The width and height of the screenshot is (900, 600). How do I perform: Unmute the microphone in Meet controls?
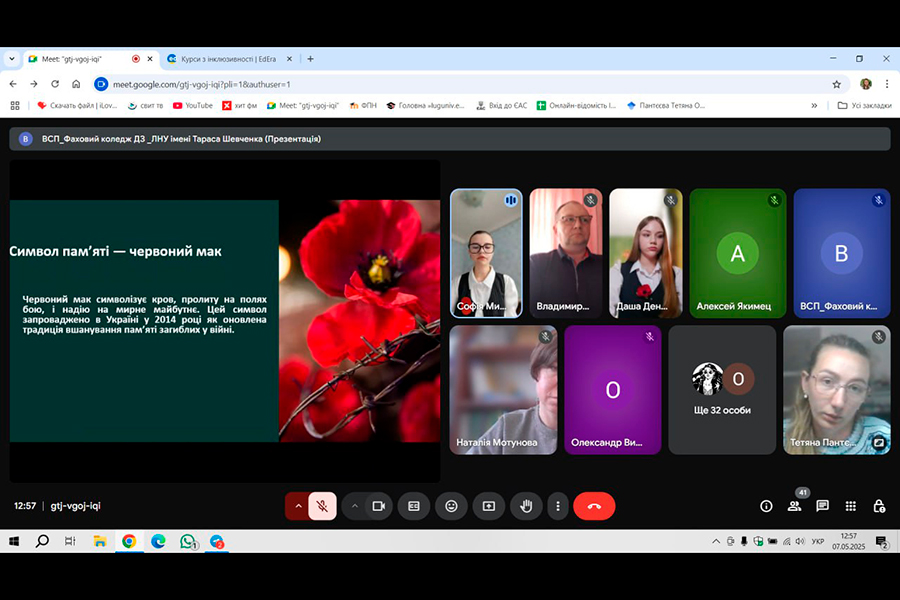coord(323,506)
